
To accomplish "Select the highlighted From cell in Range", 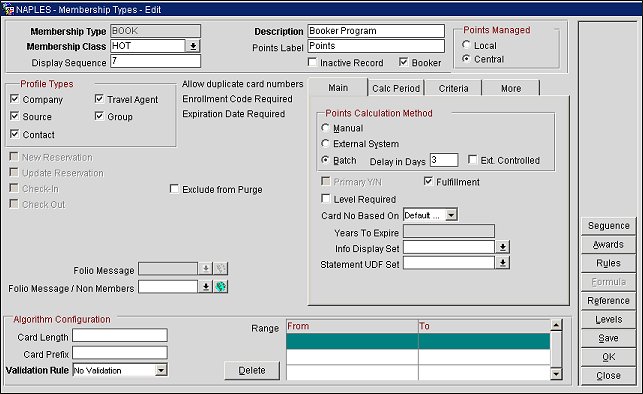I will (x=352, y=341).
